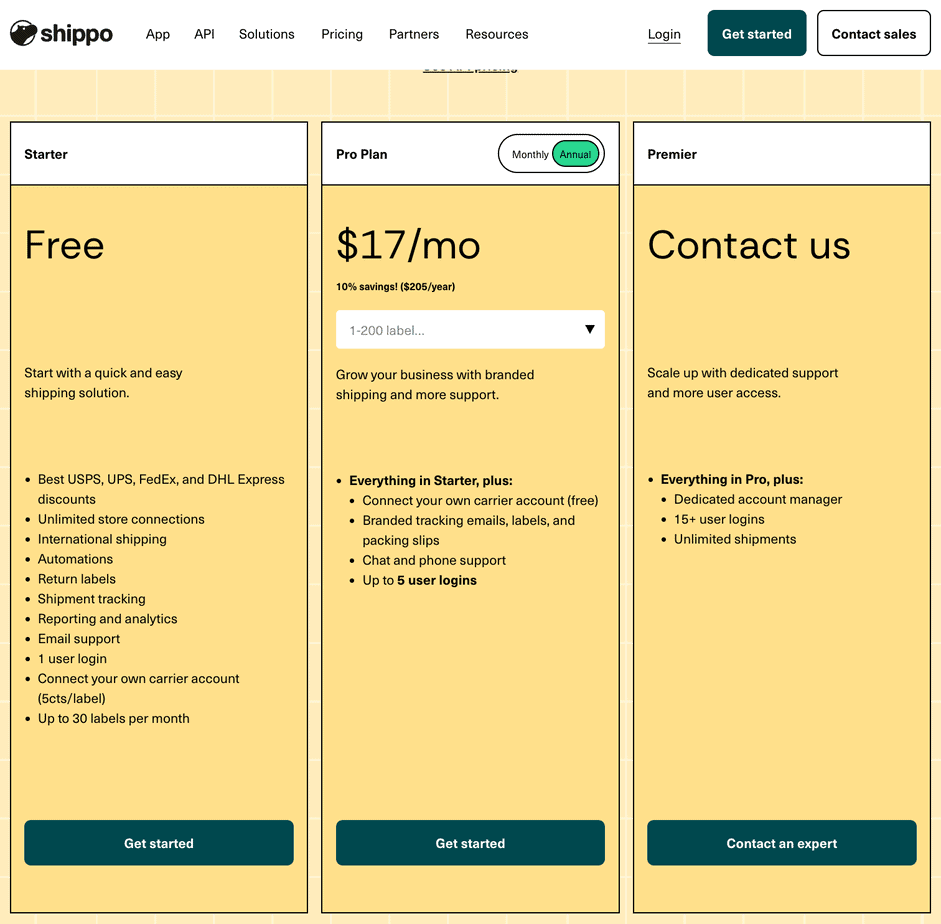Click the $17/mo price text
The width and height of the screenshot is (941, 924).
pyautogui.click(x=408, y=245)
